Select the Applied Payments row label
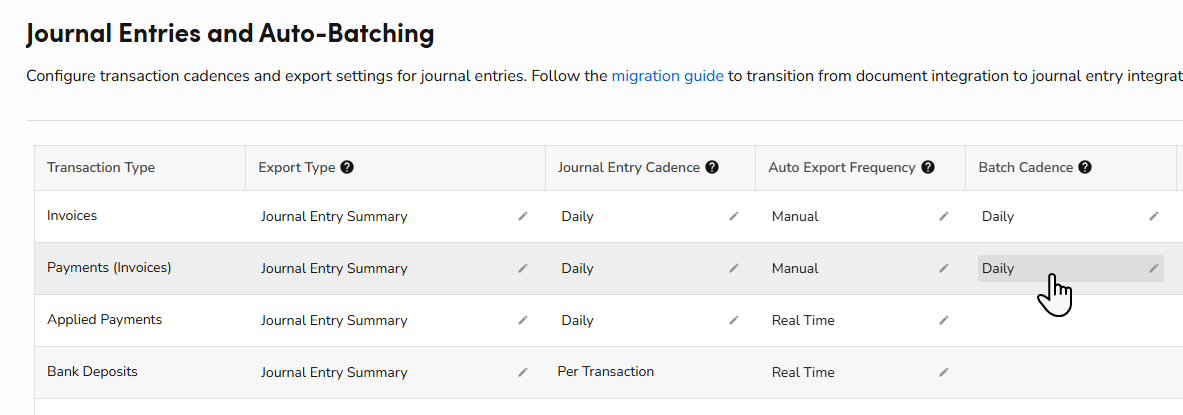 [x=104, y=320]
